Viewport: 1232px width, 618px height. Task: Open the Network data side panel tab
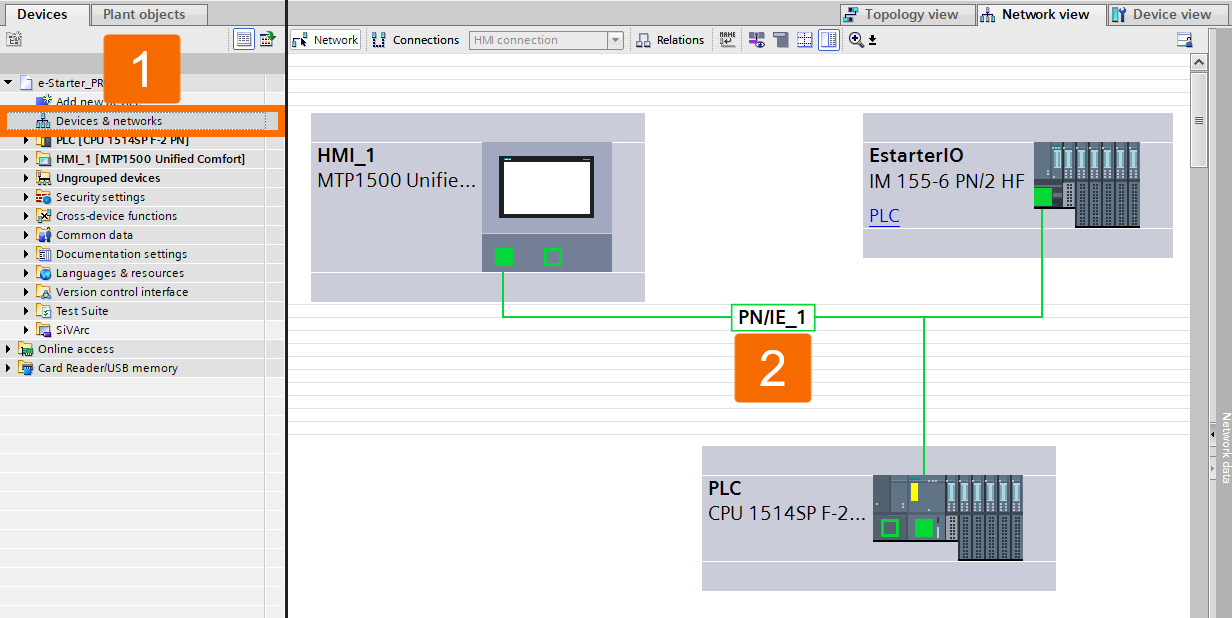[1225, 448]
